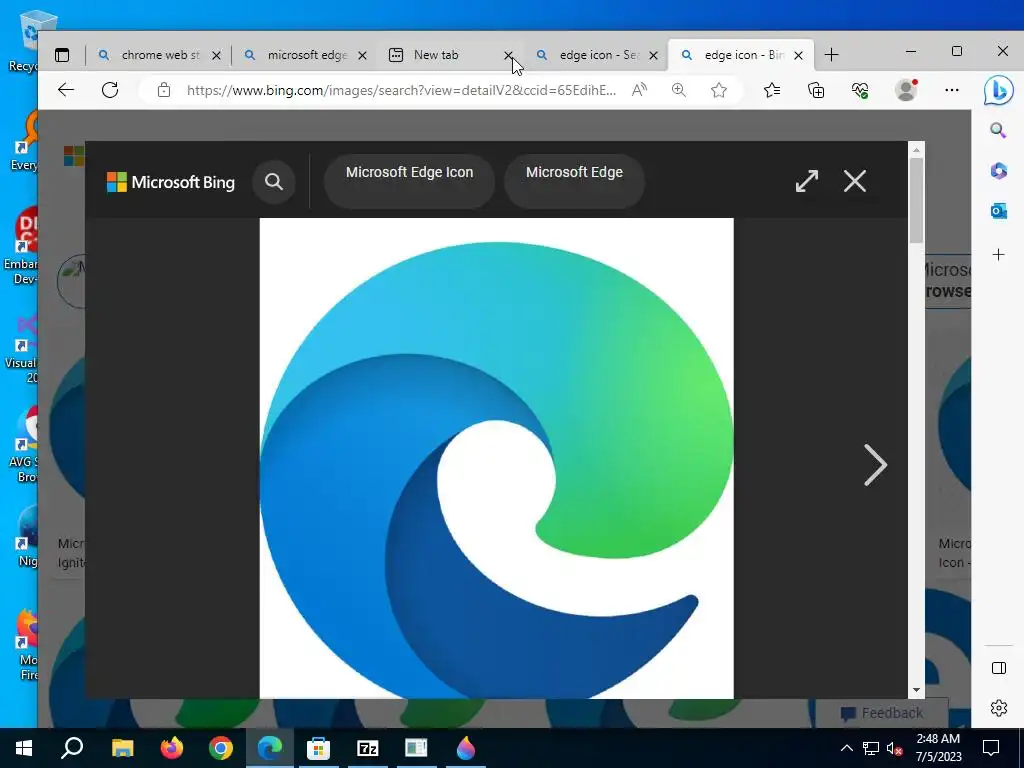Expand image viewer to full screen
This screenshot has height=768, width=1024.
click(x=807, y=182)
